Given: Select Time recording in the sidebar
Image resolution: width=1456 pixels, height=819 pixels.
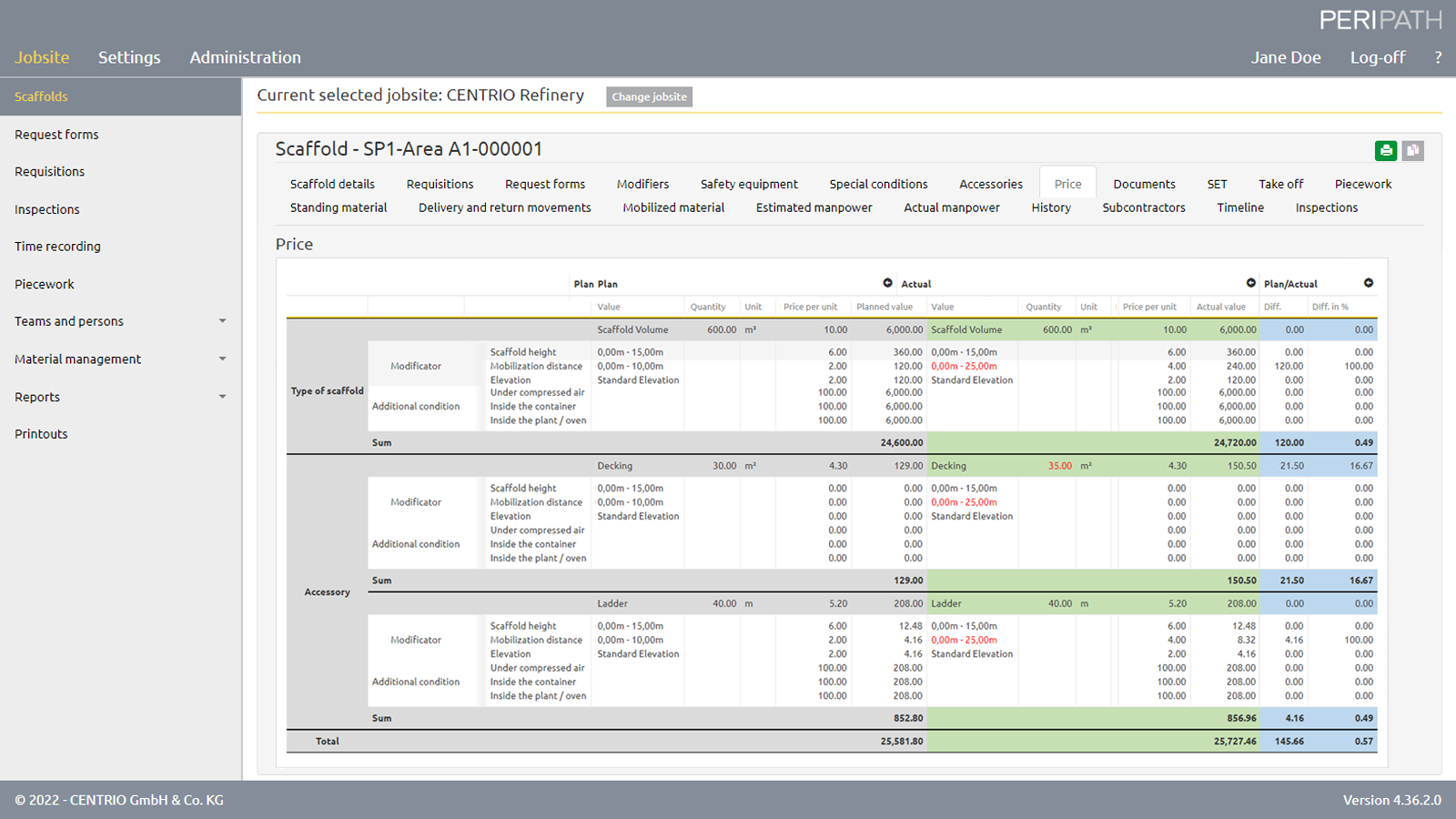Looking at the screenshot, I should tap(57, 247).
